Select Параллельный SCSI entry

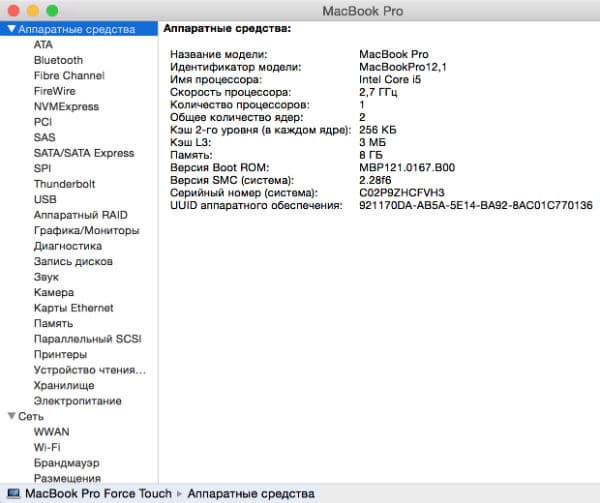[x=88, y=339]
